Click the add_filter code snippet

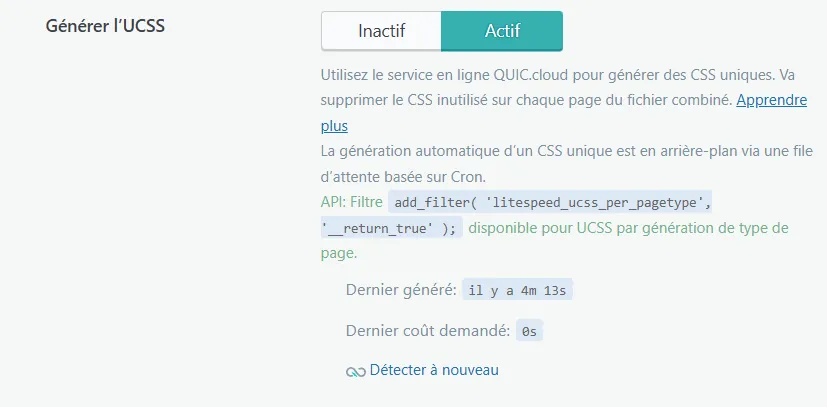(x=432, y=203)
